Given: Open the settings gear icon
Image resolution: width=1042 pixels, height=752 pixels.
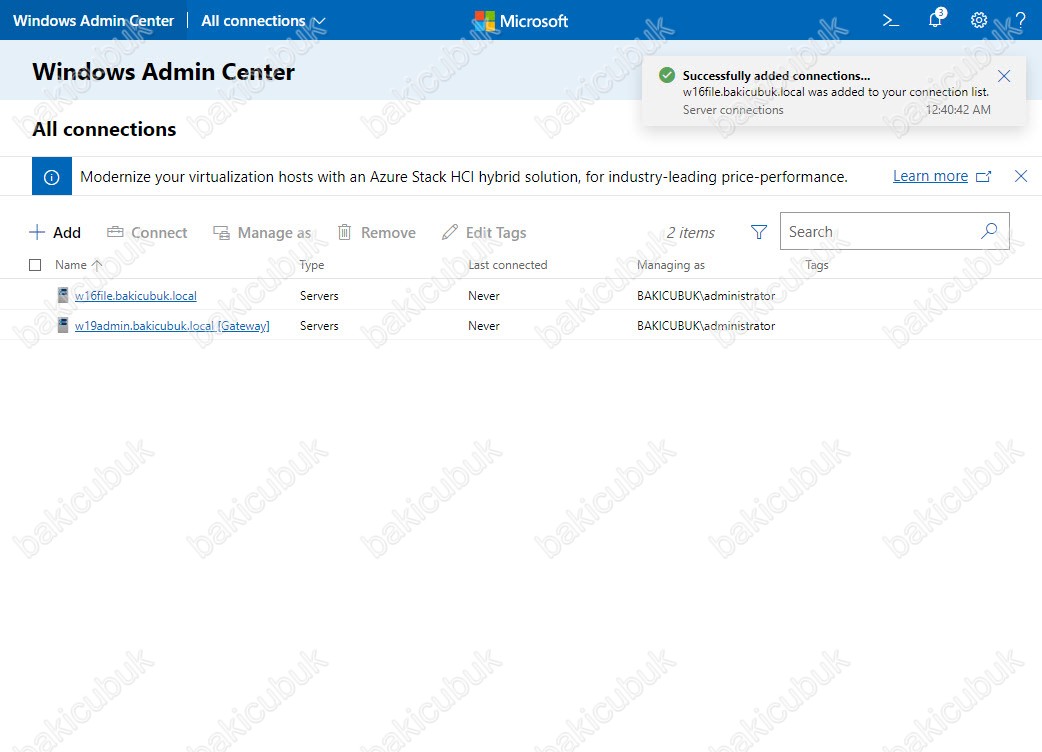Looking at the screenshot, I should [x=979, y=21].
